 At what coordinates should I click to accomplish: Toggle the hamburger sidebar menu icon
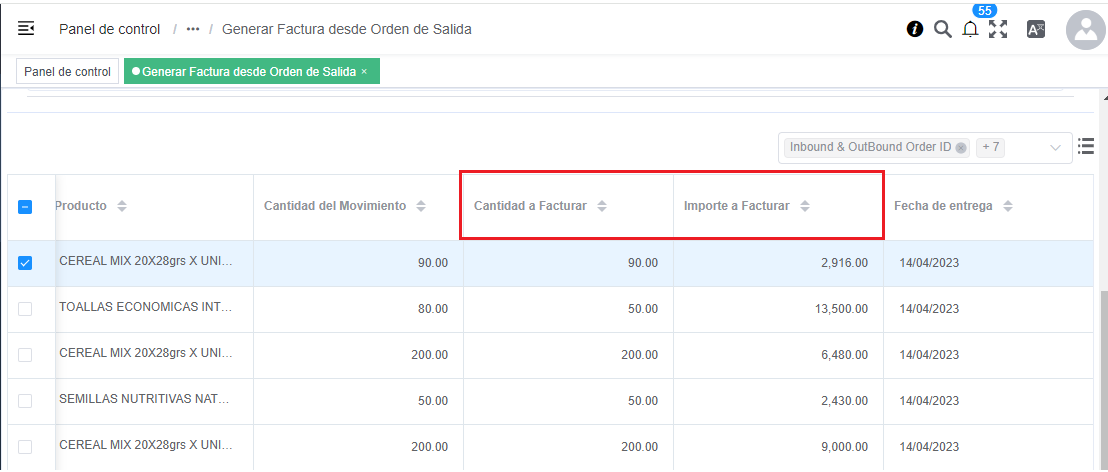[x=26, y=29]
